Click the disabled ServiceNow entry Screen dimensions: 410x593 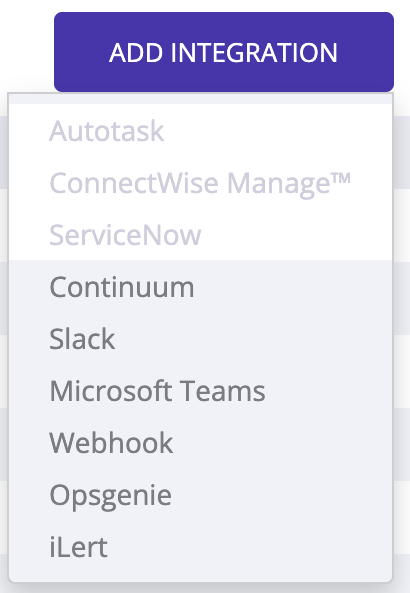pyautogui.click(x=200, y=235)
